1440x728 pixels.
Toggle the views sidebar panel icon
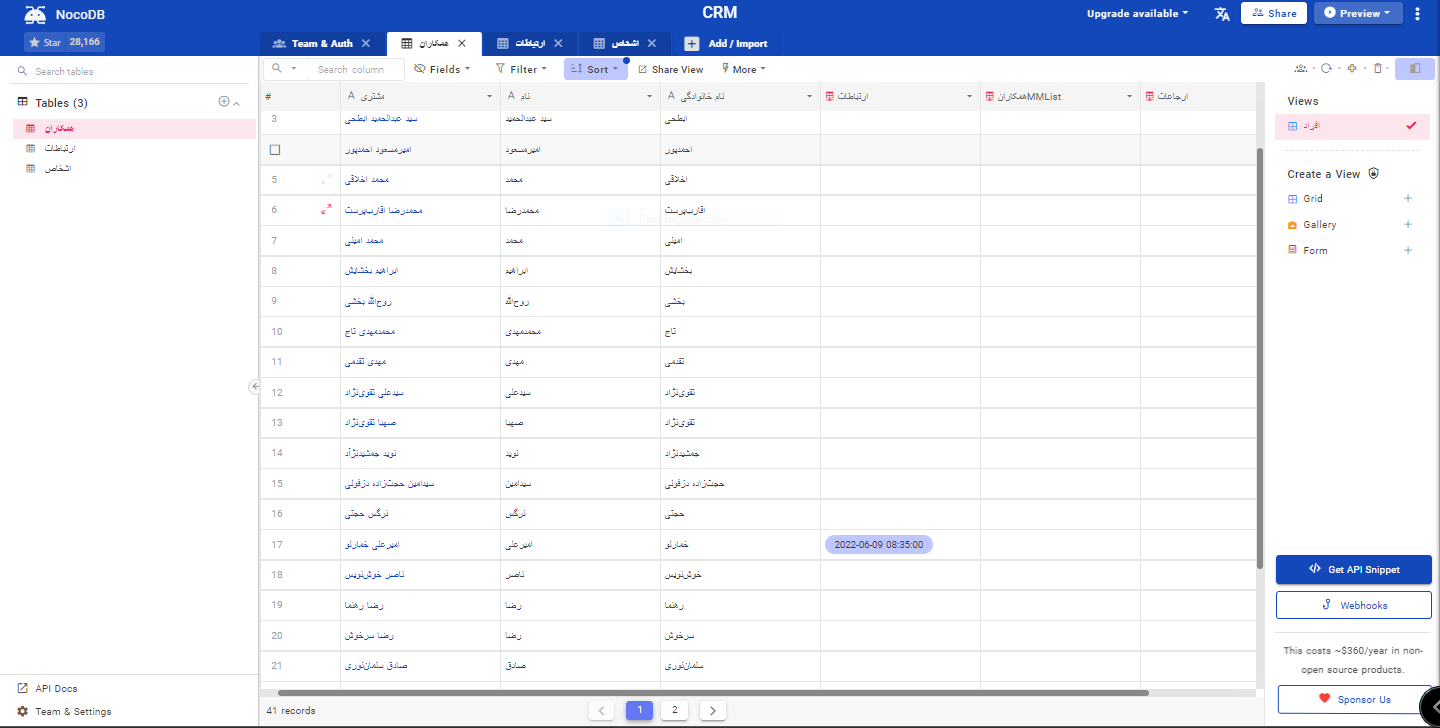[1415, 69]
